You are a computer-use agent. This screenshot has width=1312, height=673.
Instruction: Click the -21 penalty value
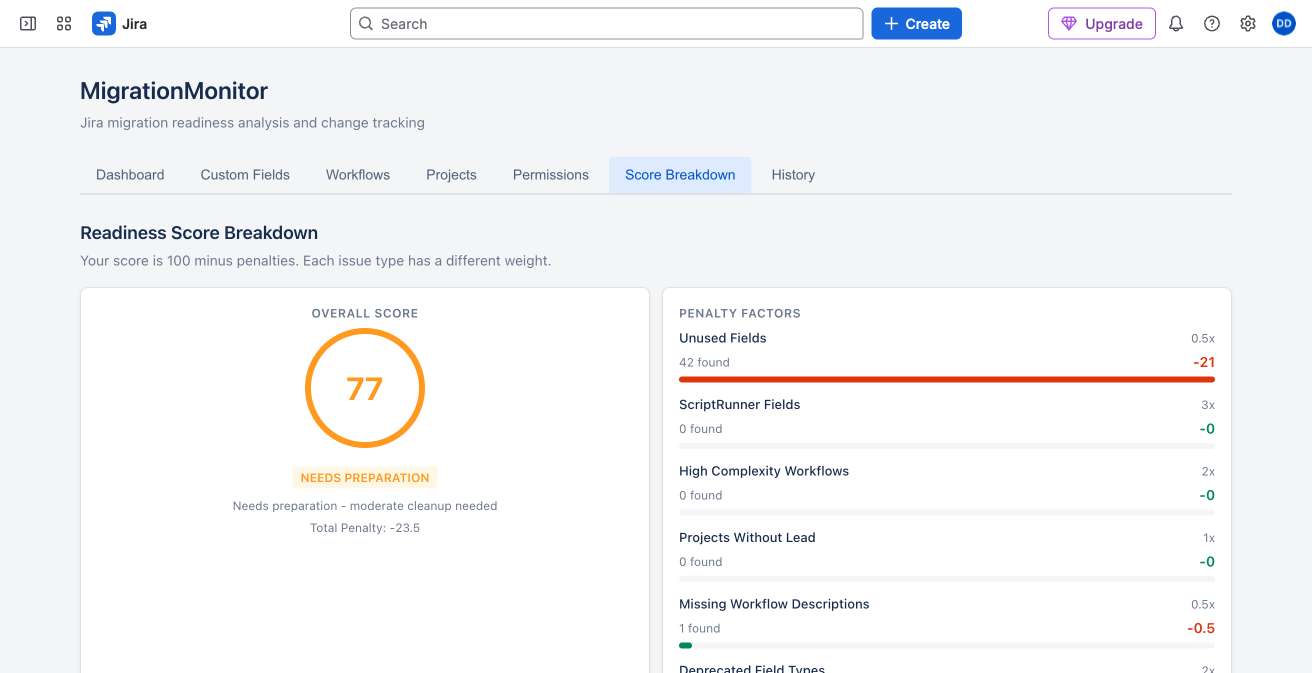pos(1204,362)
